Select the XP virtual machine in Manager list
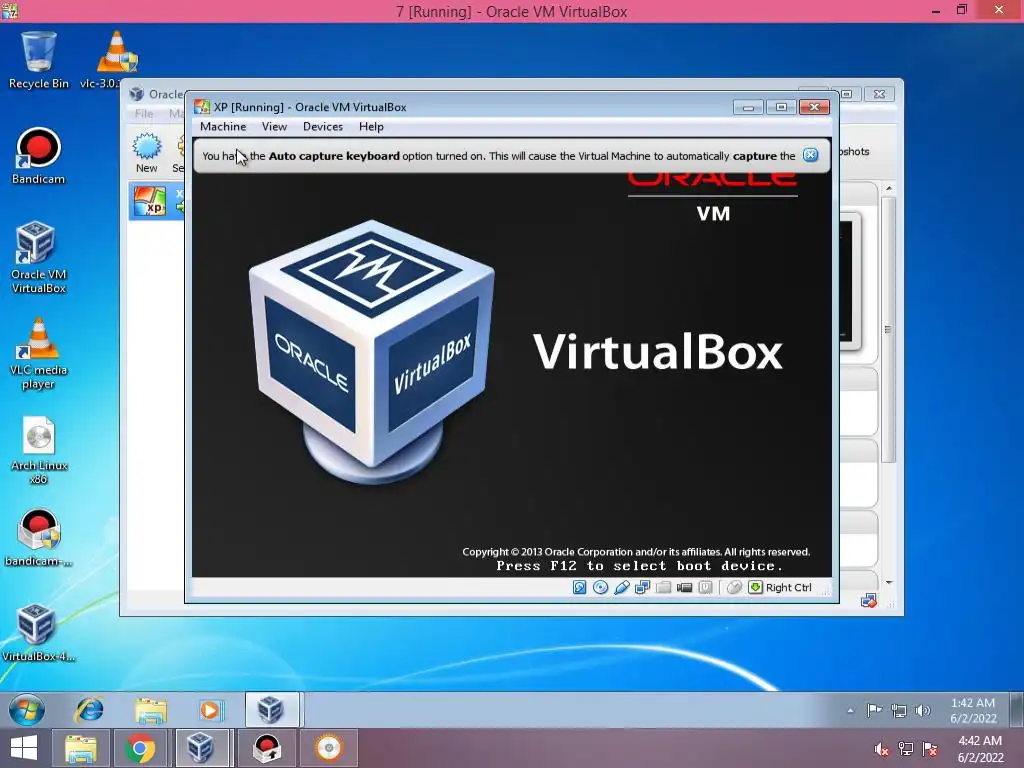 pyautogui.click(x=157, y=201)
